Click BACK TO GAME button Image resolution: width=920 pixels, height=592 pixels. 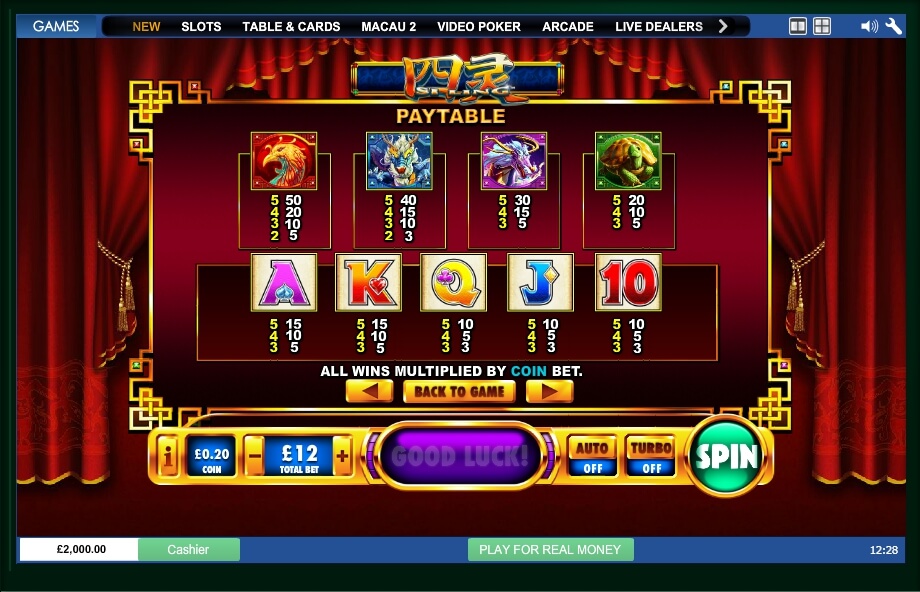coord(459,391)
